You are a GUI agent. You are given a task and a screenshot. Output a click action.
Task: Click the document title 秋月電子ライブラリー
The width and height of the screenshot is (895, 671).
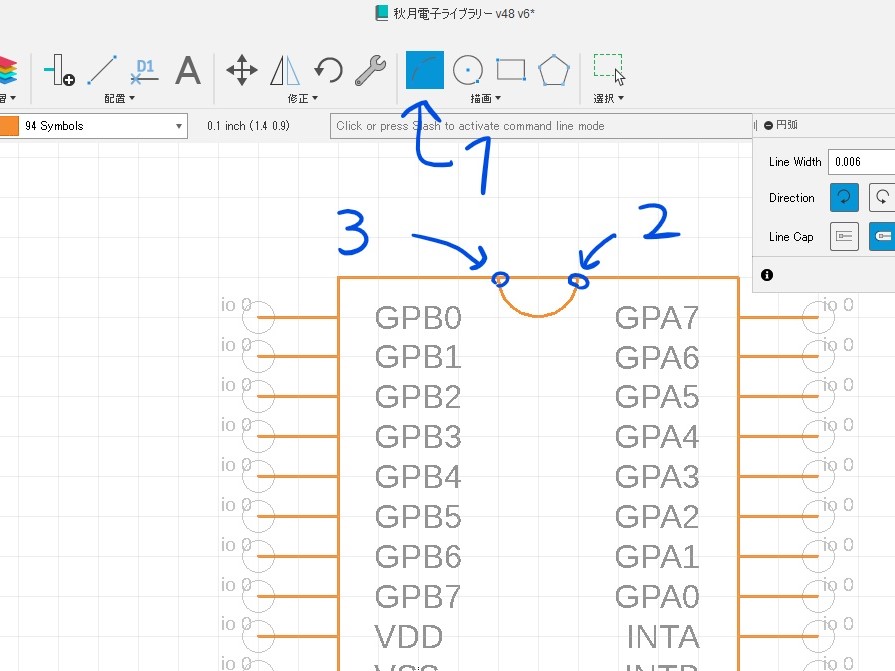pyautogui.click(x=442, y=13)
